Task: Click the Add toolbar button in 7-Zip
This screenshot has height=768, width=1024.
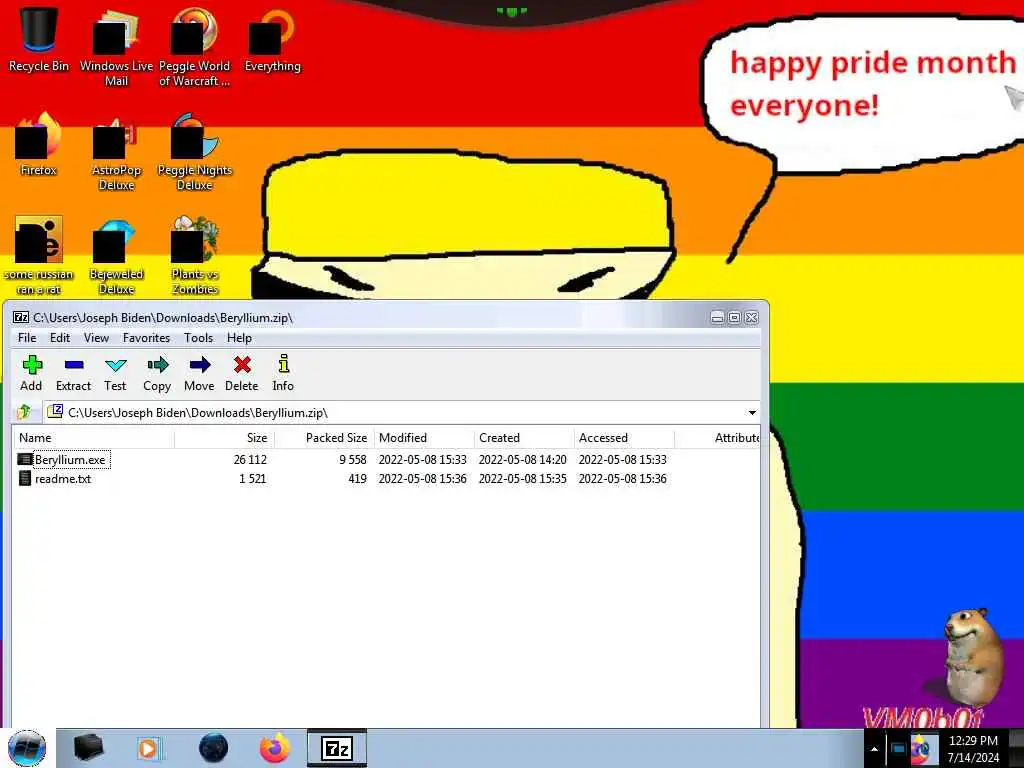Action: coord(31,373)
